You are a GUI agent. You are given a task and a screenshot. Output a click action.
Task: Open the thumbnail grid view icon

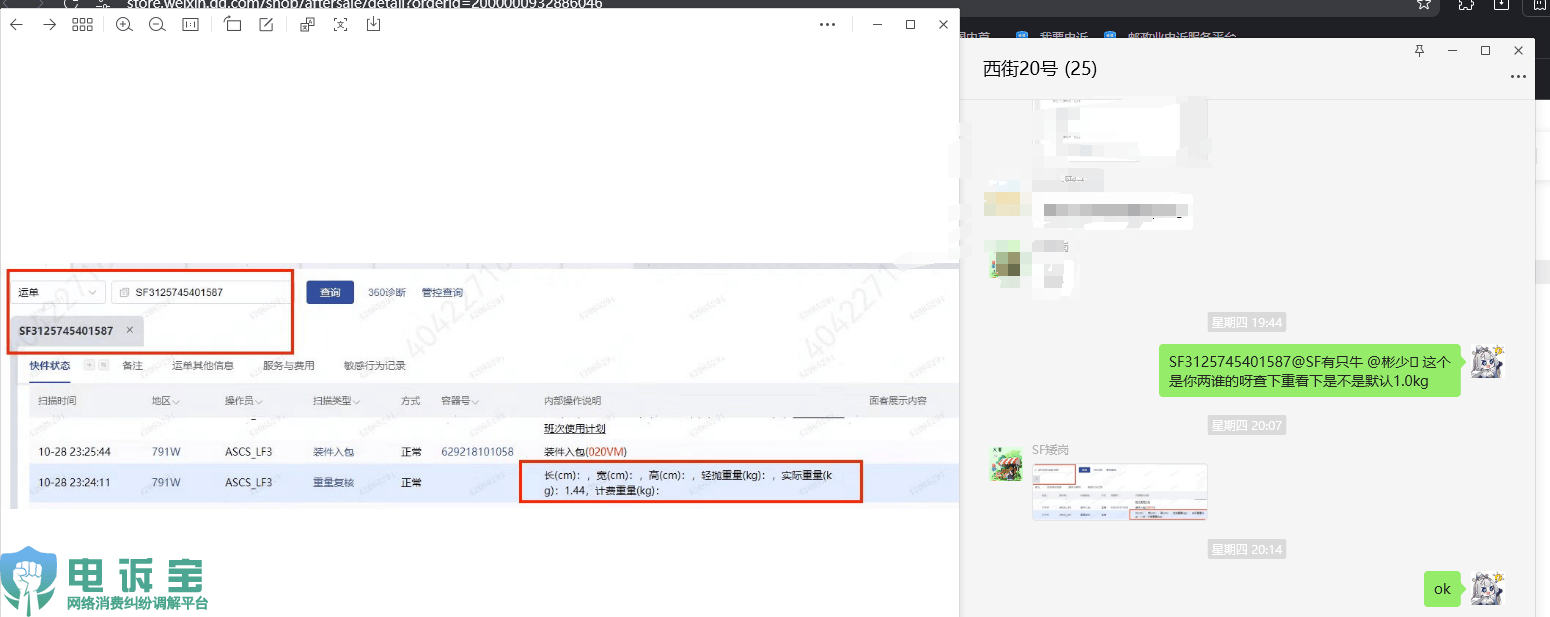pyautogui.click(x=82, y=24)
